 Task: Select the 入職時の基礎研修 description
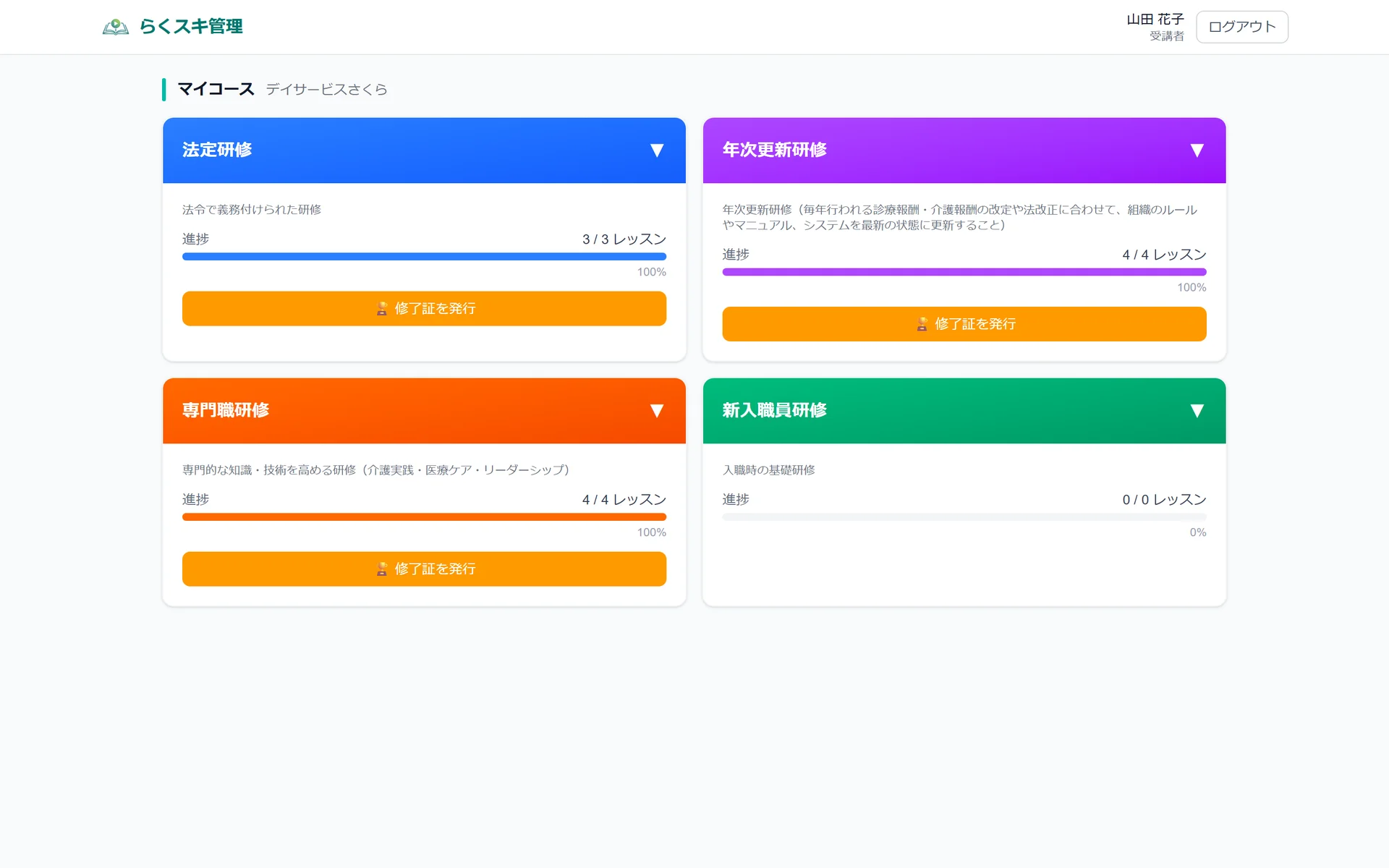768,470
